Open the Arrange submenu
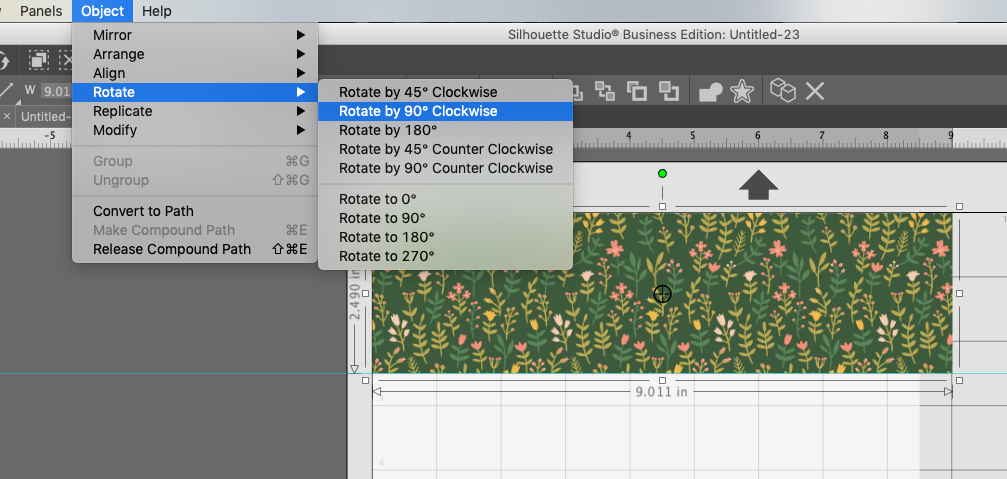Image resolution: width=1007 pixels, height=479 pixels. (195, 54)
